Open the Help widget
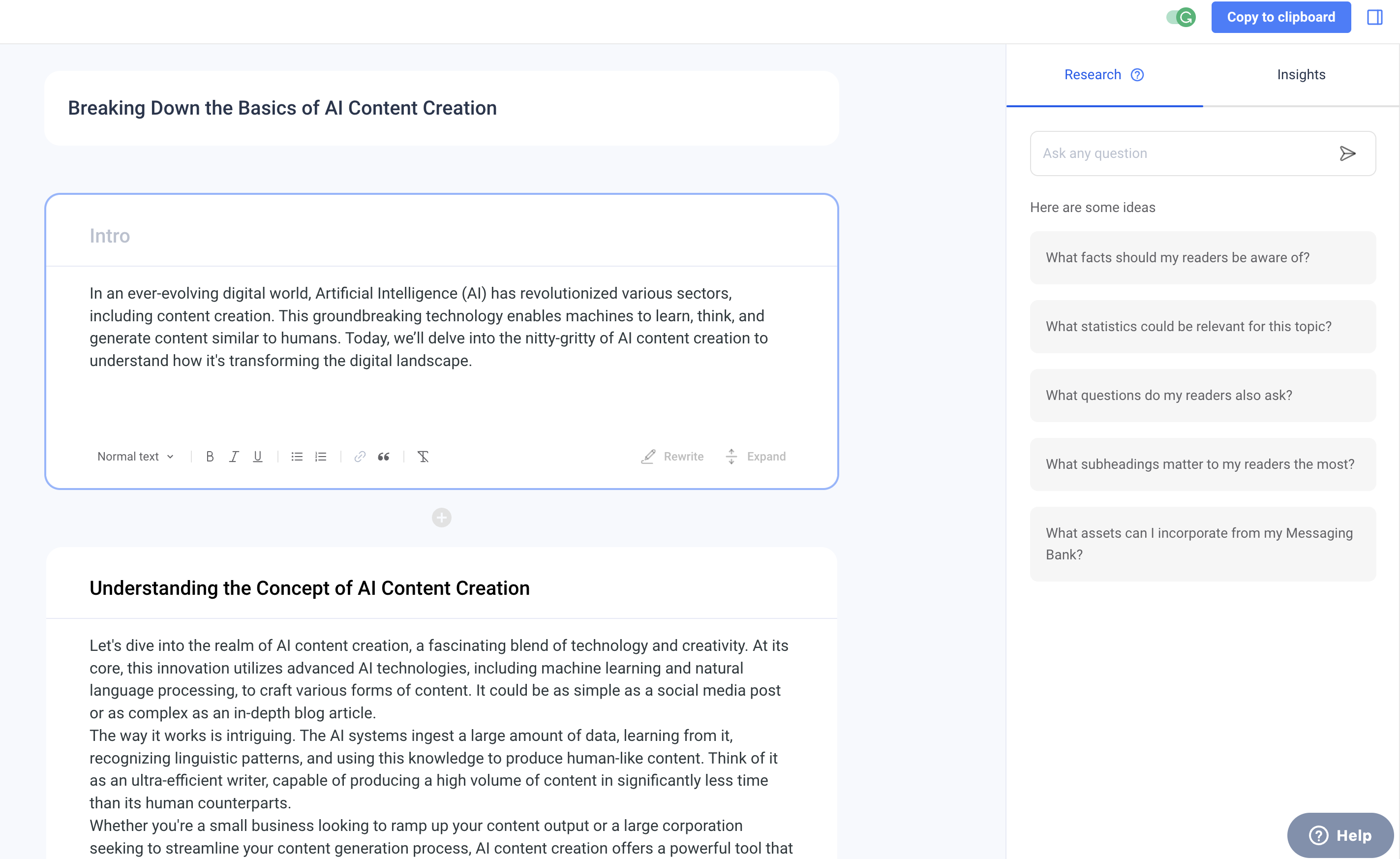The width and height of the screenshot is (1400, 859). click(x=1340, y=834)
